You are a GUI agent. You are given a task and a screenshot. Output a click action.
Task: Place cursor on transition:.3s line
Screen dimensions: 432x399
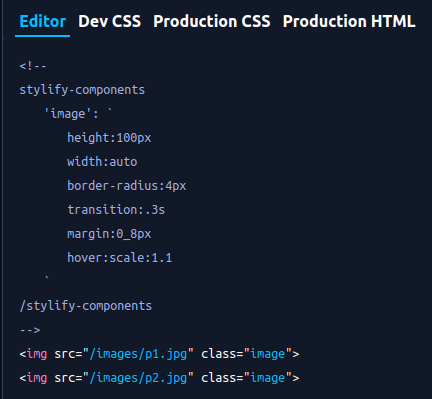pos(116,210)
